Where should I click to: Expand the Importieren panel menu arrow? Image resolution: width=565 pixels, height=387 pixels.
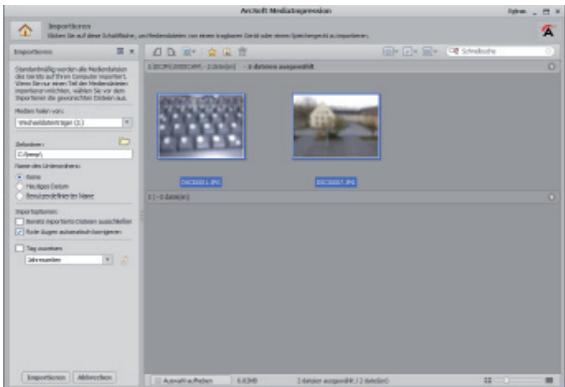point(132,52)
